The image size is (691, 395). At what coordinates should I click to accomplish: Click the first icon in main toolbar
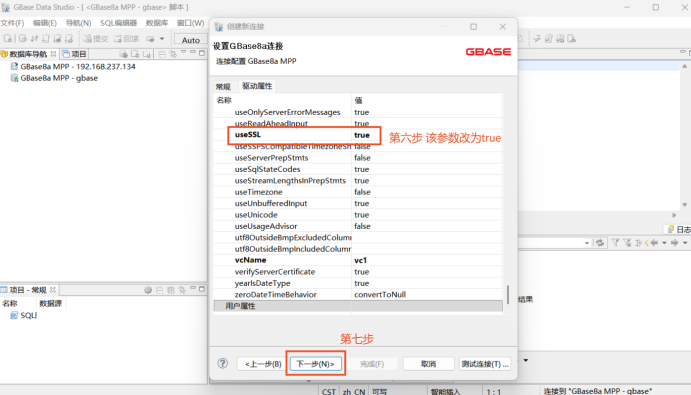(7, 39)
